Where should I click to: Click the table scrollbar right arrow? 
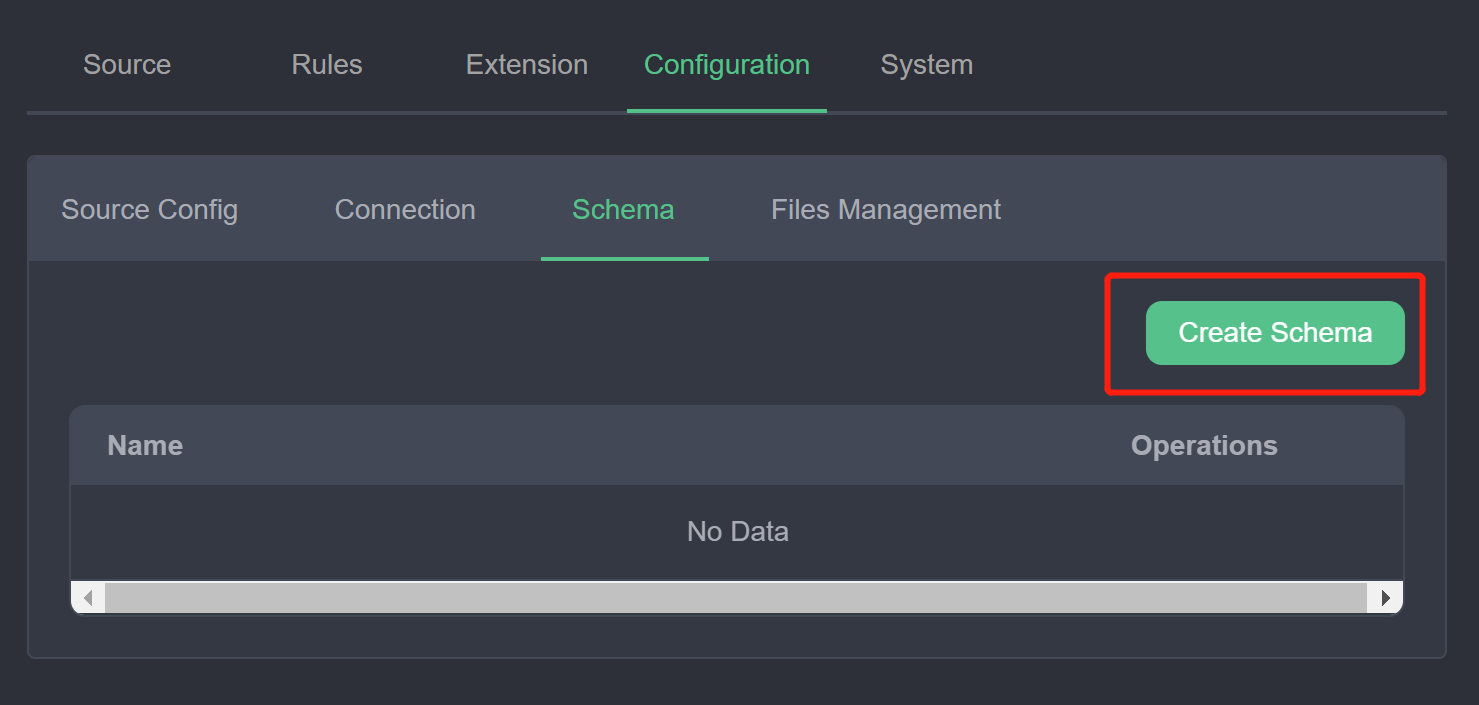[1385, 598]
